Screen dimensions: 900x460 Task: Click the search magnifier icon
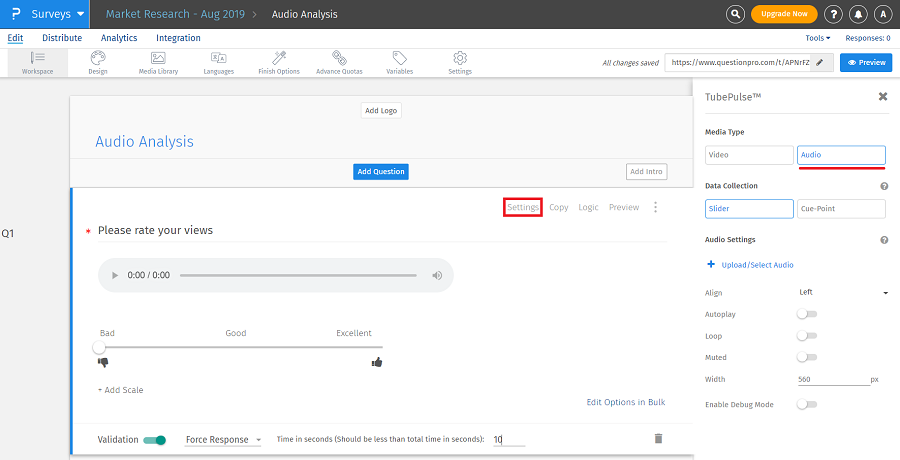(736, 14)
